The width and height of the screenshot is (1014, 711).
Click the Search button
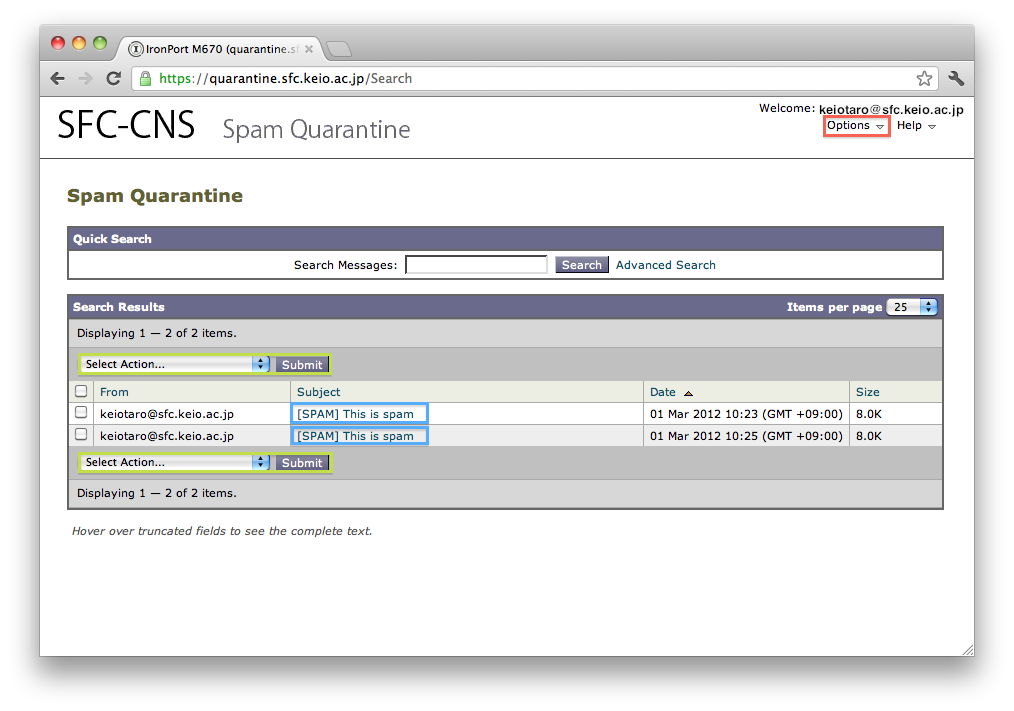(x=581, y=265)
